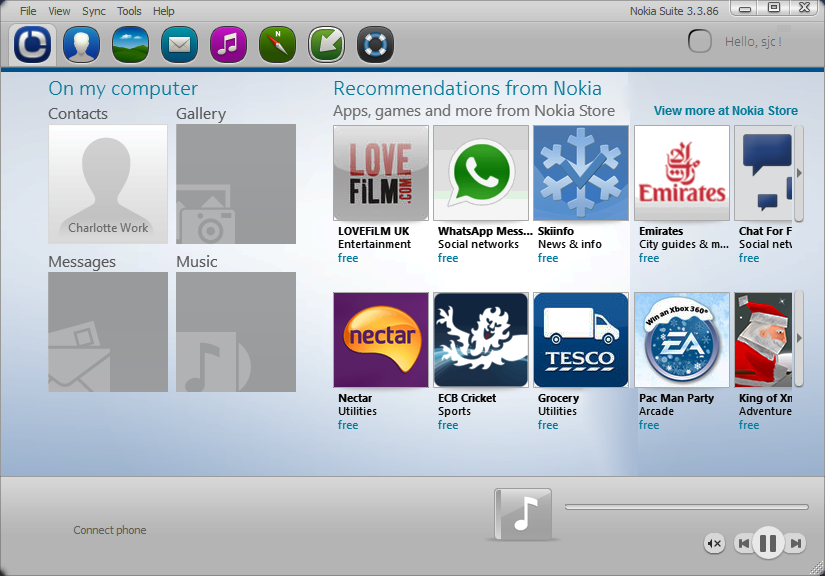The height and width of the screenshot is (576, 825).
Task: Expand bottom row recommendations with right arrow
Action: pos(799,338)
